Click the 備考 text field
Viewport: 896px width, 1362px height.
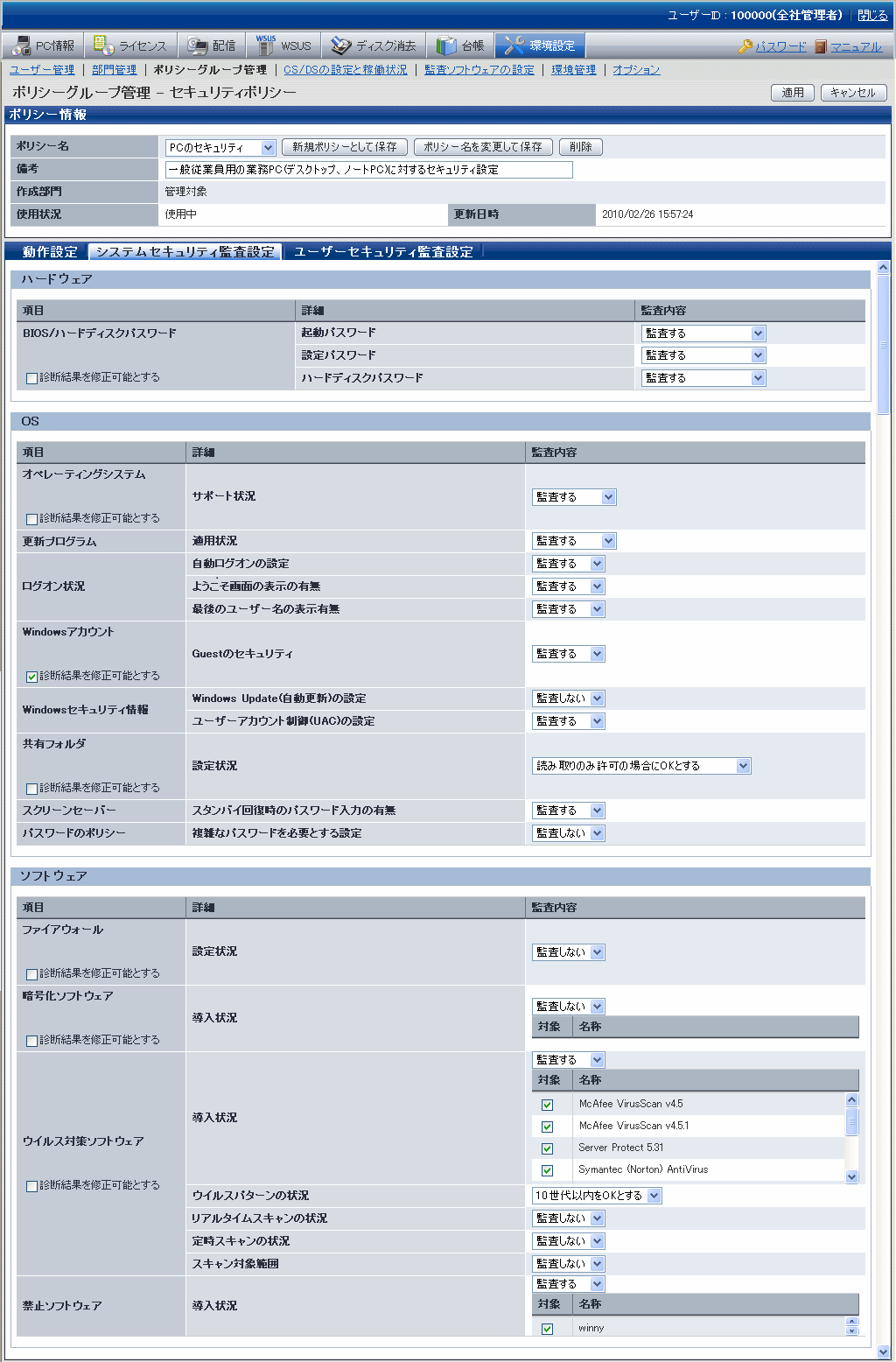point(369,170)
